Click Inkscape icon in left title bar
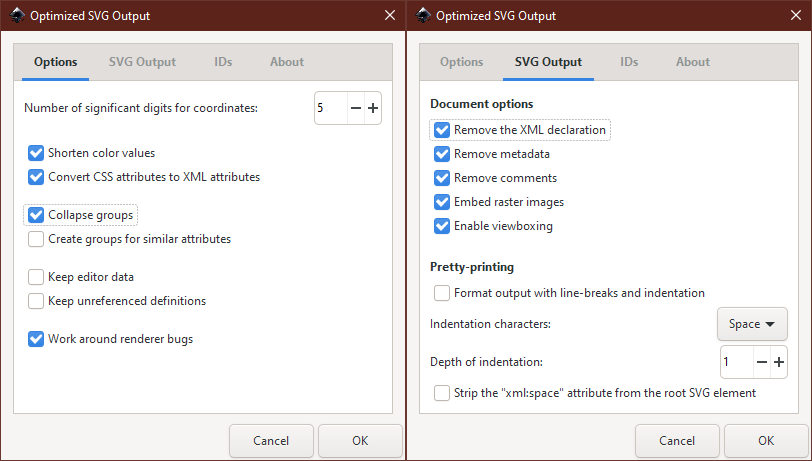The height and width of the screenshot is (461, 812). tap(17, 15)
